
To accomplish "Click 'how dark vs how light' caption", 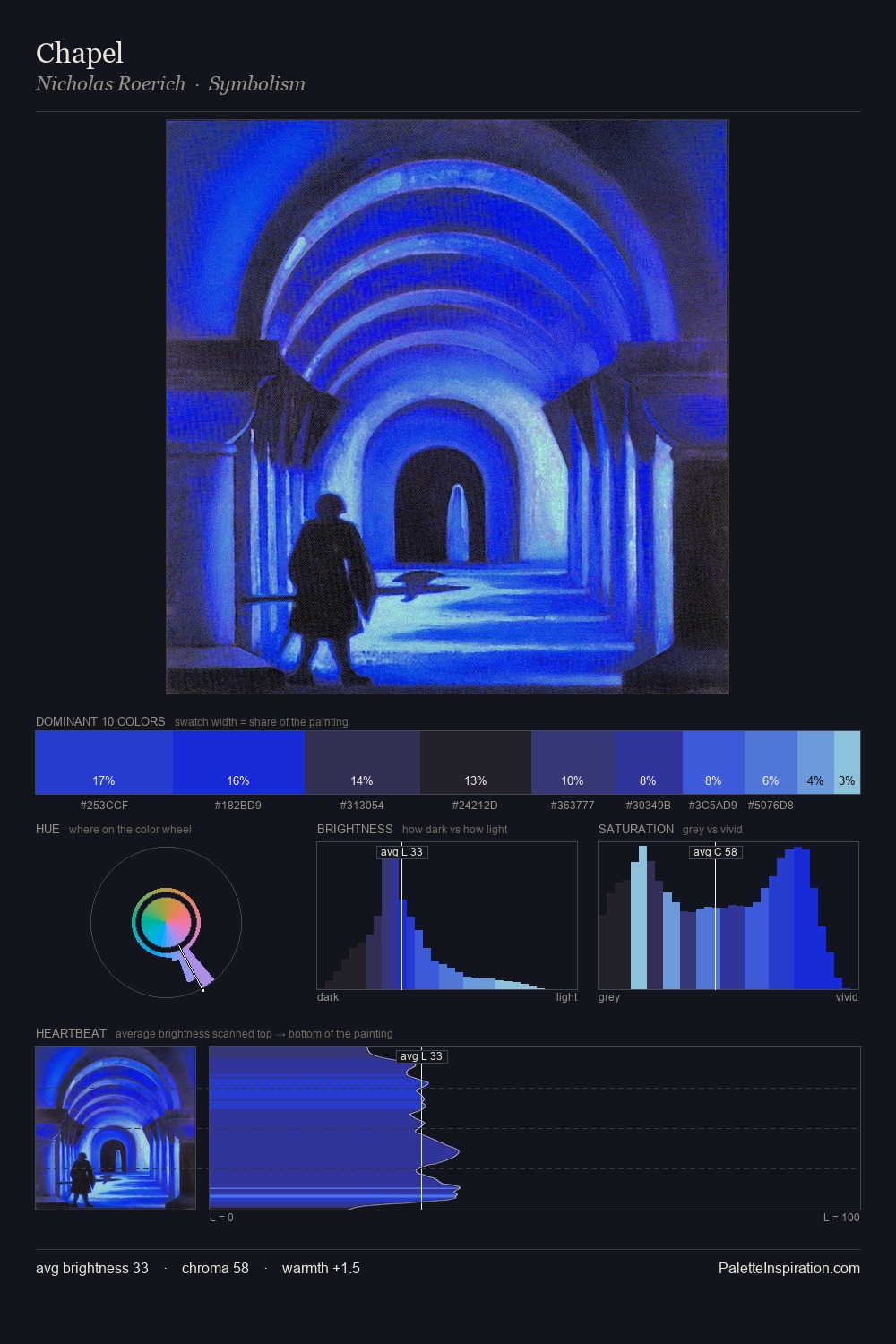I will coord(455,830).
